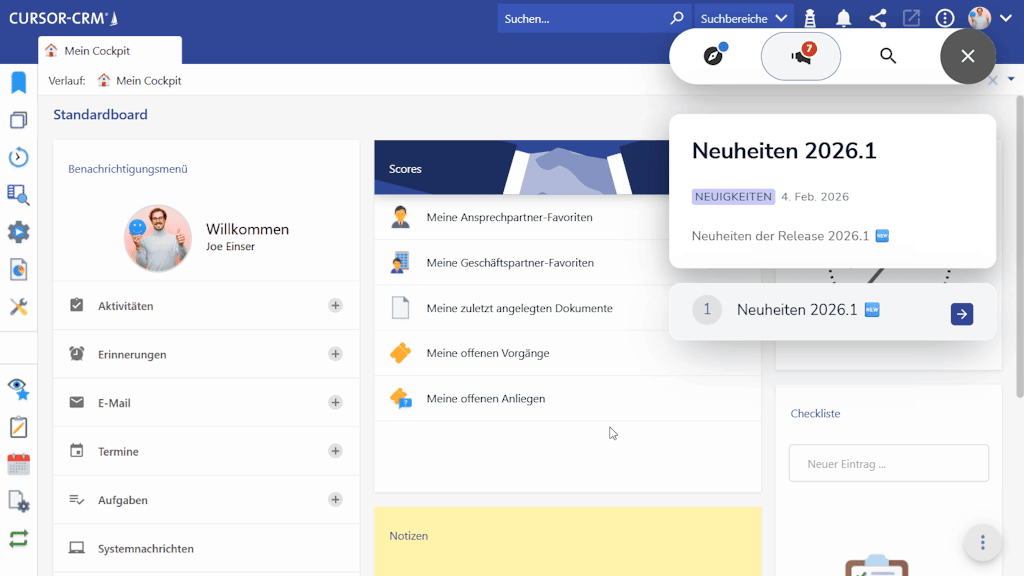Expand the Erinnerungen plus button
Screen dimensions: 1024x576
(335, 354)
